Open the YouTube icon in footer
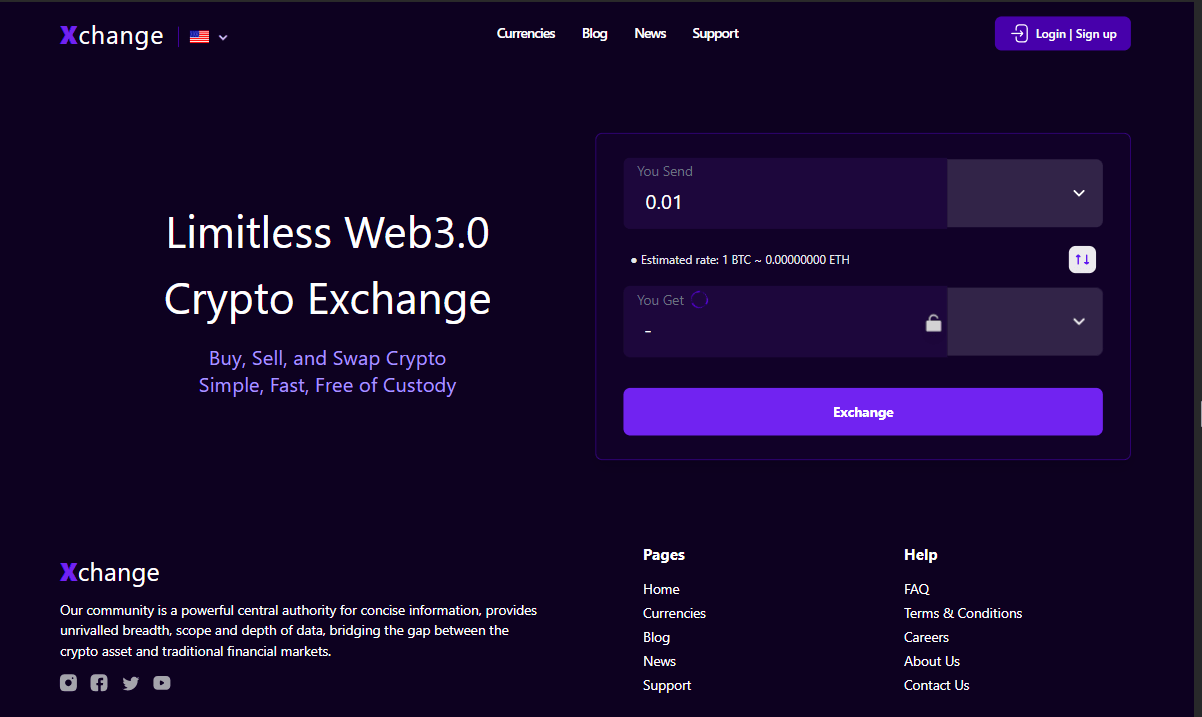This screenshot has width=1202, height=717. (162, 683)
